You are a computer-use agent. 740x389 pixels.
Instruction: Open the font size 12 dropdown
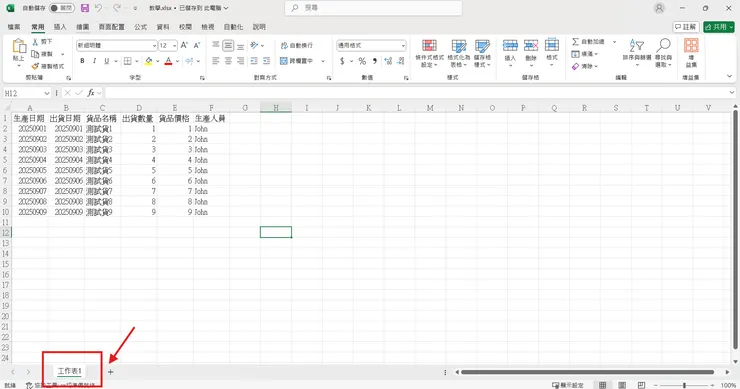pyautogui.click(x=174, y=45)
